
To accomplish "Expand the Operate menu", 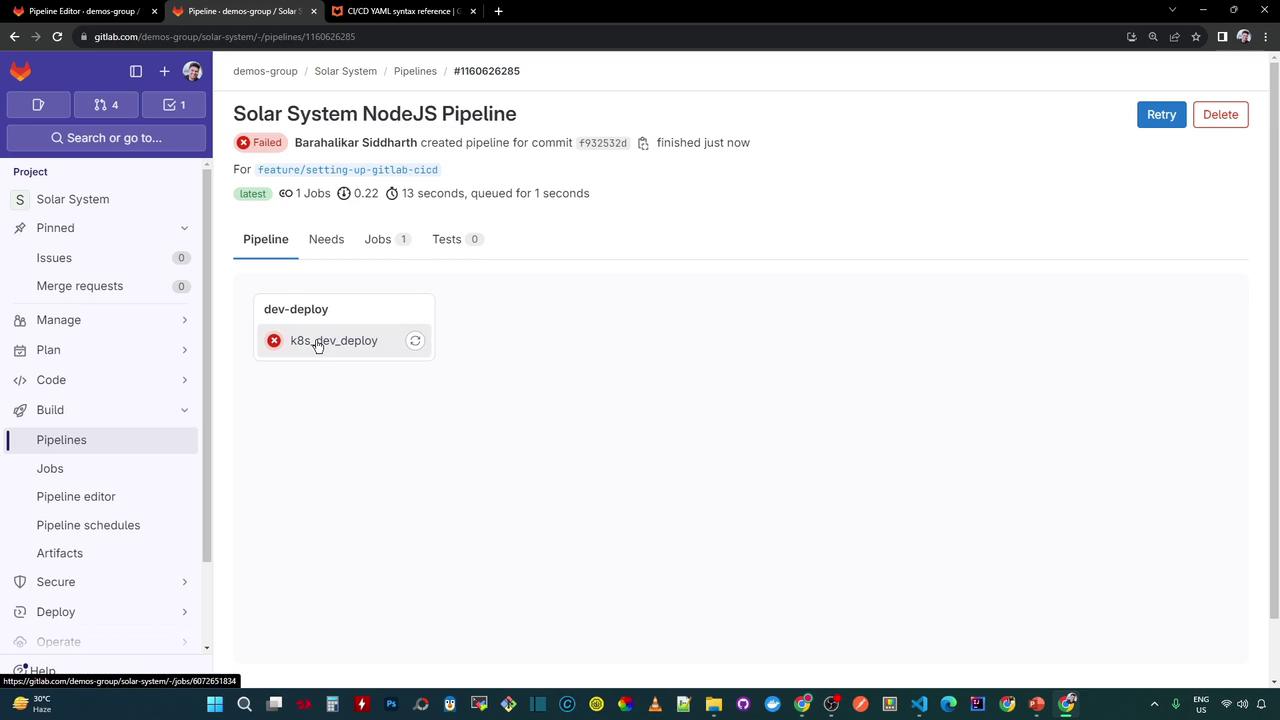I will 102,642.
